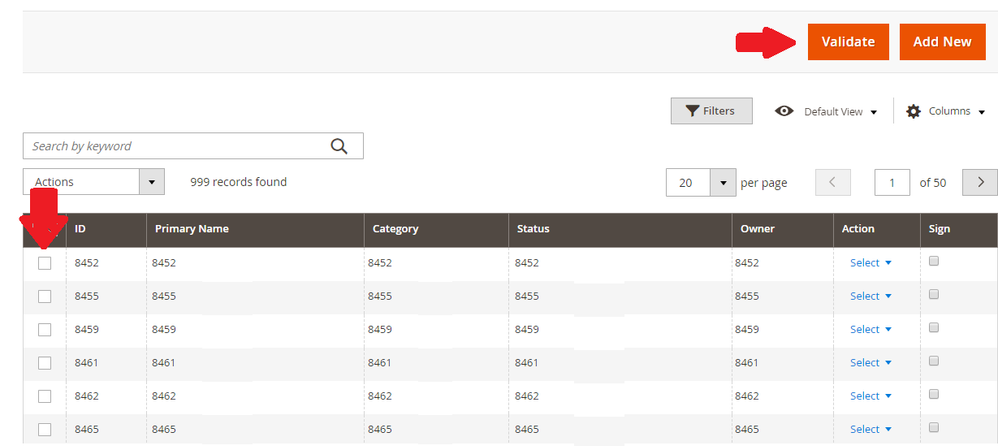Open Default View via eye icon
Screen dimensions: 998x446
(785, 111)
